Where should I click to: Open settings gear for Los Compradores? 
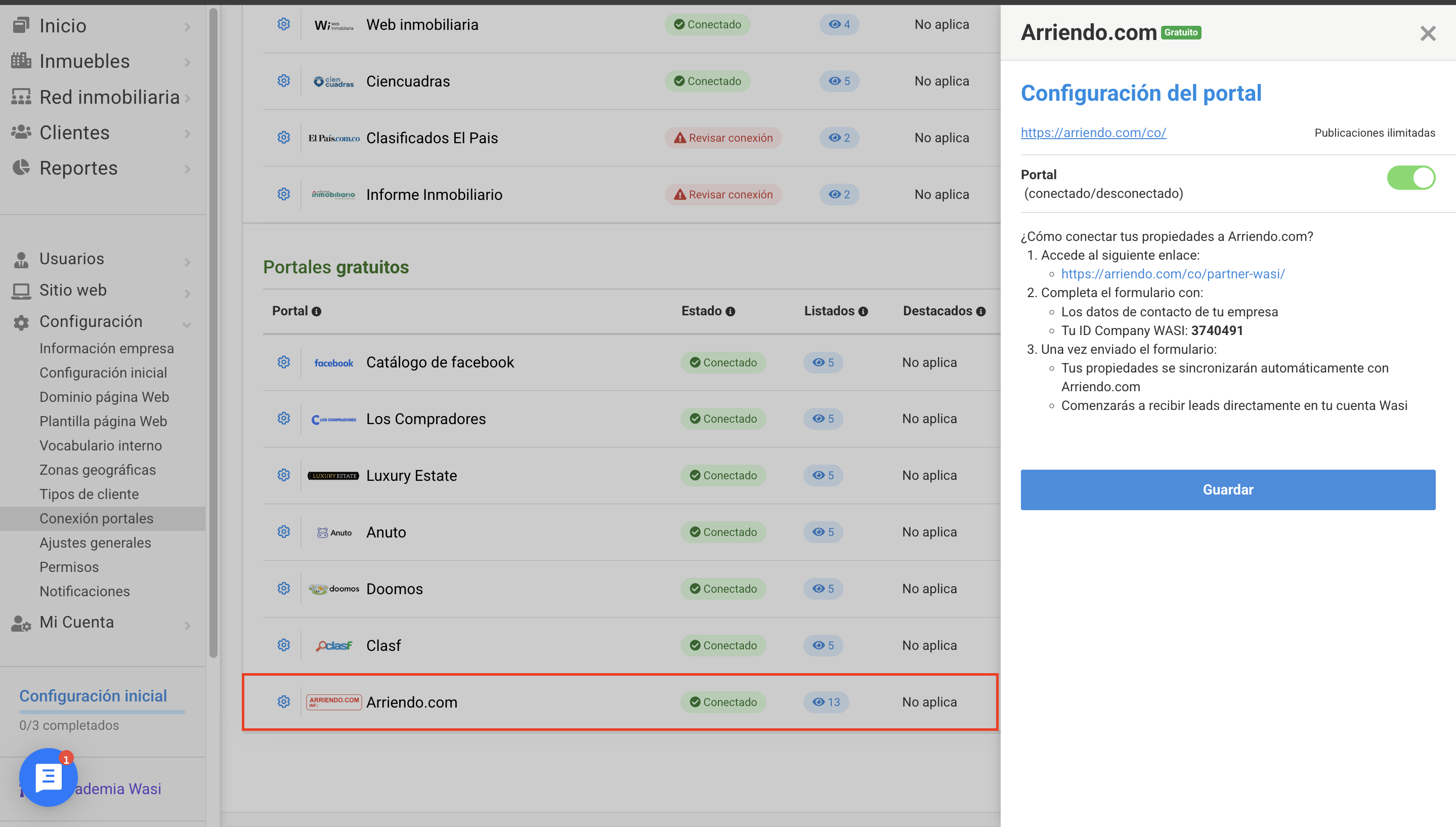[x=284, y=418]
